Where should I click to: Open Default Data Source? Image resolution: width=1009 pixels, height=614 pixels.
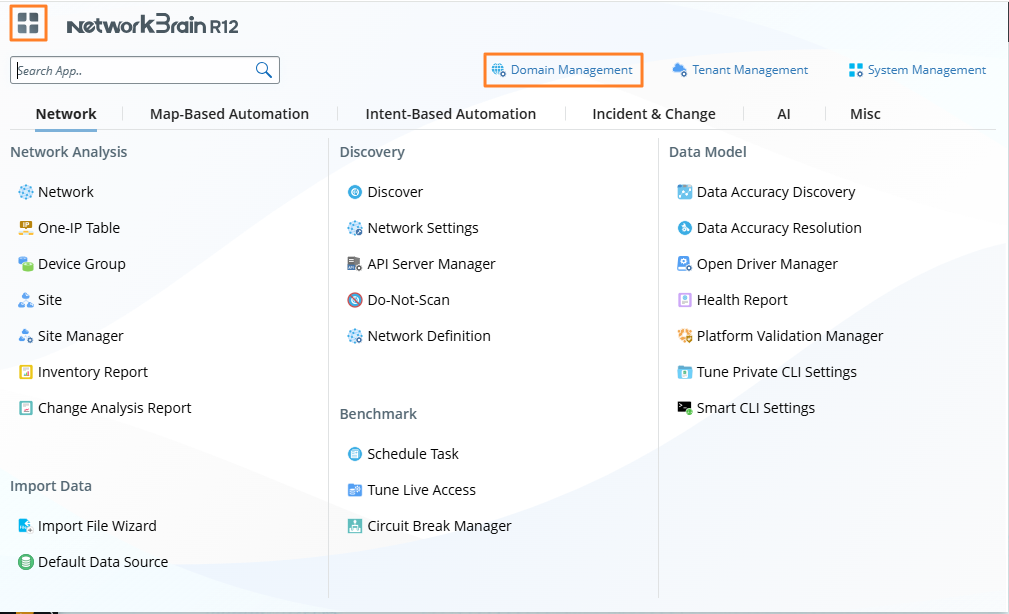click(102, 562)
